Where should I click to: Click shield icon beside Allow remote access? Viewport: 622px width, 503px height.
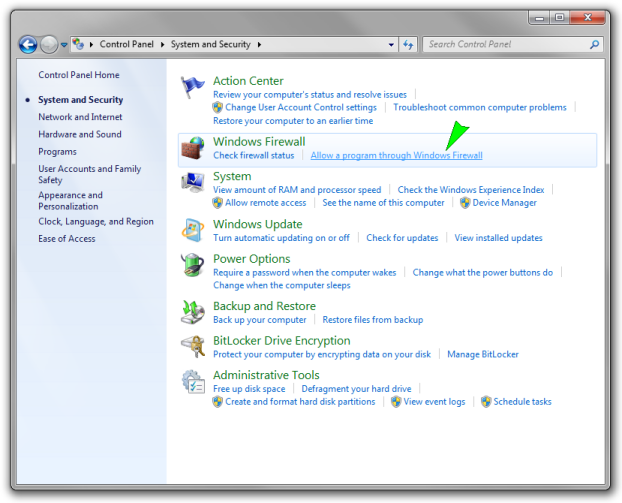tap(217, 203)
